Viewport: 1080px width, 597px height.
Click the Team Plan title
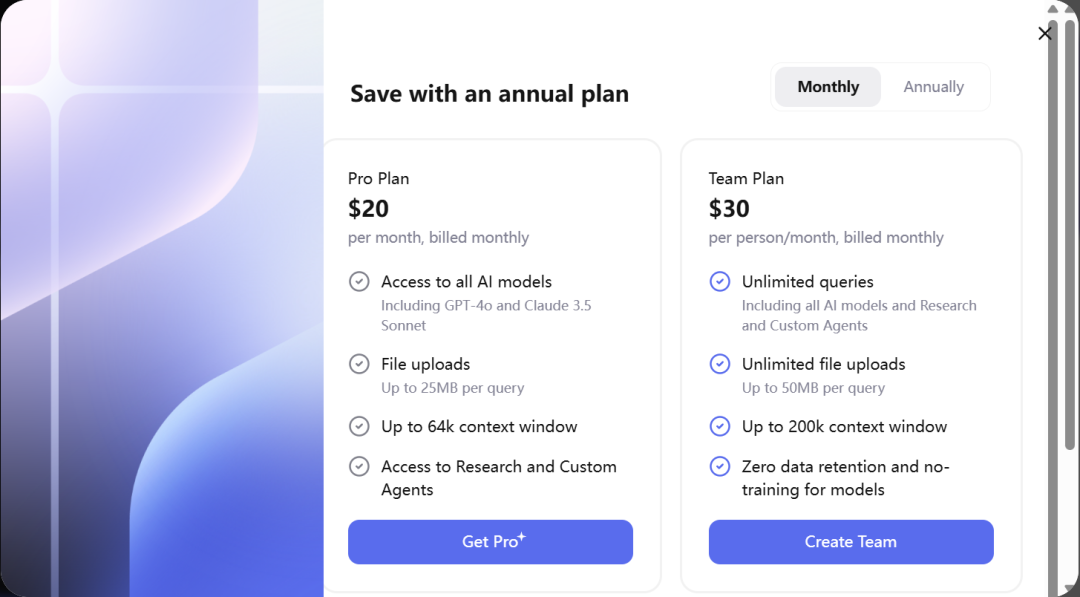746,179
